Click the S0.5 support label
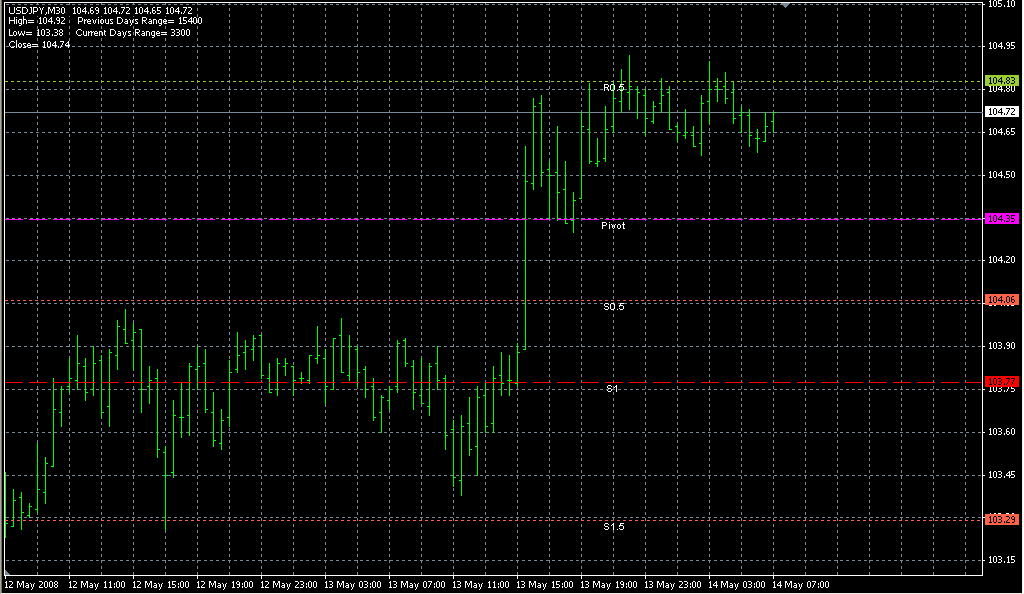The image size is (1024, 594). click(x=613, y=307)
